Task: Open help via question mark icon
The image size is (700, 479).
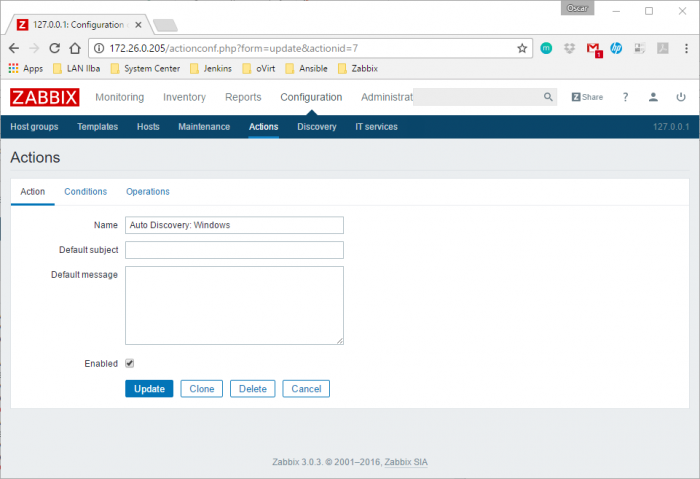Action: pos(625,97)
